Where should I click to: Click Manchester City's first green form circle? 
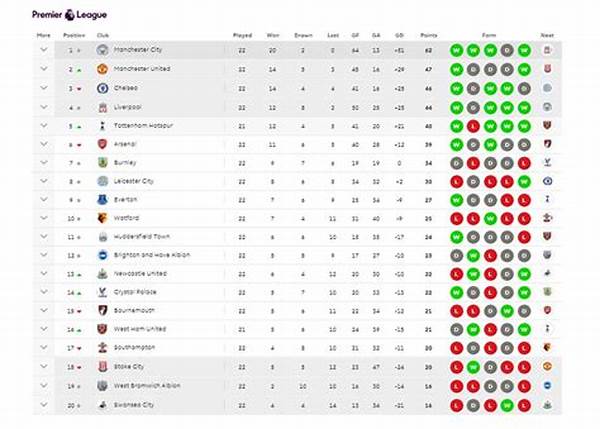[x=457, y=50]
